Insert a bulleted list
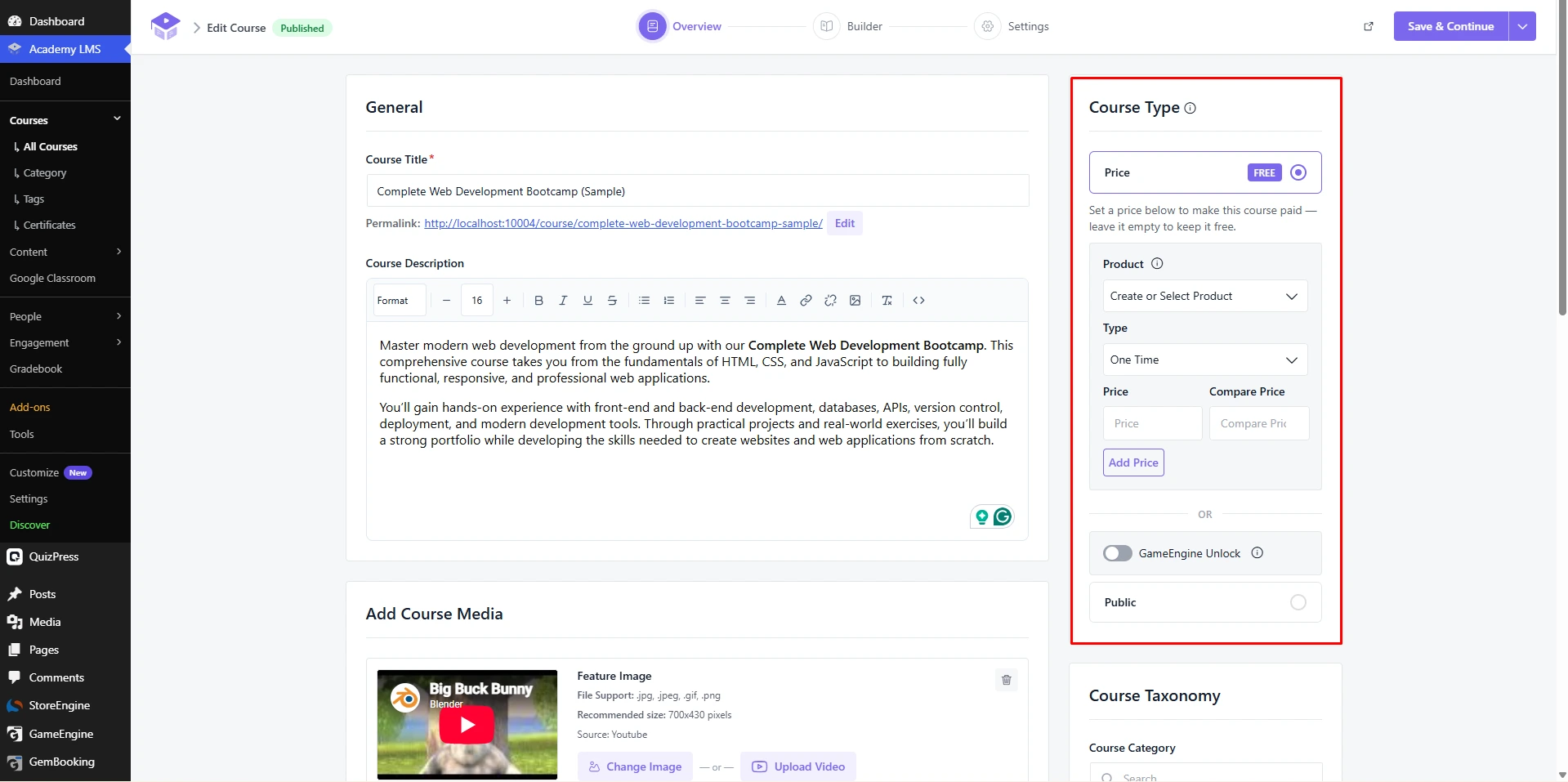 [644, 301]
